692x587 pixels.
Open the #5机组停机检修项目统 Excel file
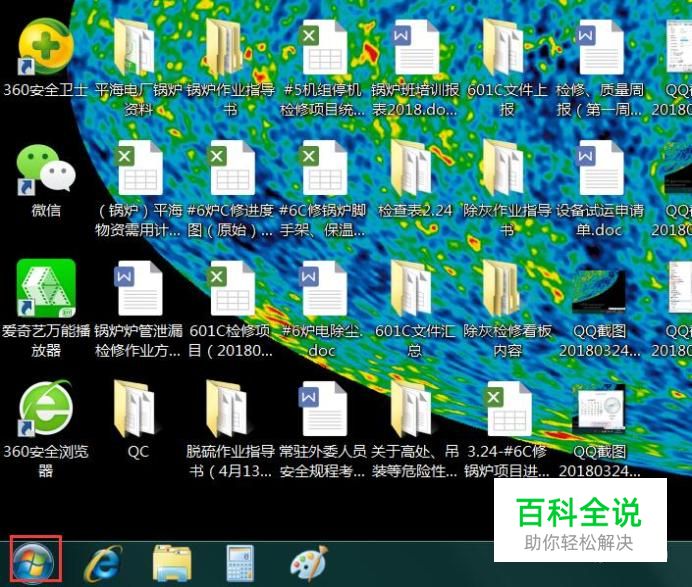click(x=324, y=48)
